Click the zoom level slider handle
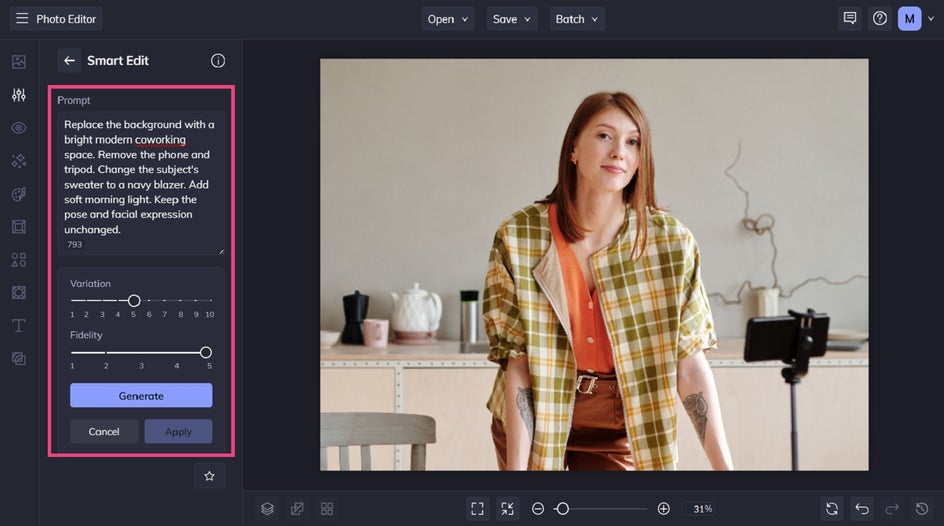 (x=562, y=509)
